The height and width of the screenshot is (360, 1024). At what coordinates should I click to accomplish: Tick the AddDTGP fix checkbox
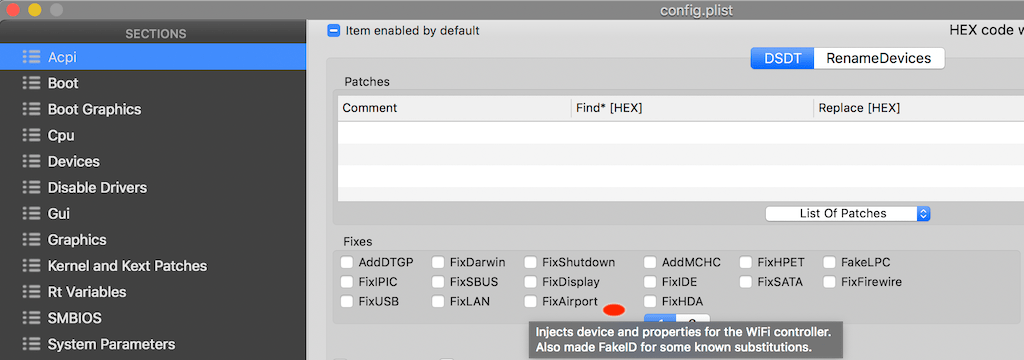point(347,263)
